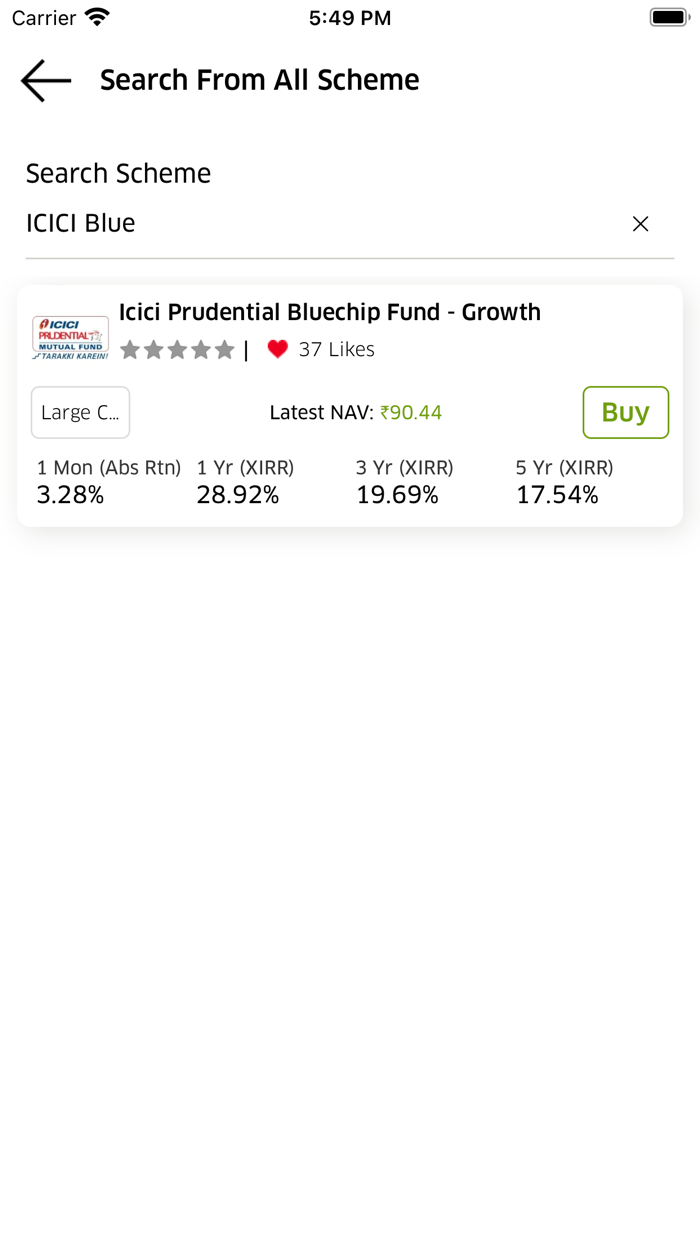Click the 37 Likes label
The height and width of the screenshot is (1244, 700).
pyautogui.click(x=336, y=349)
